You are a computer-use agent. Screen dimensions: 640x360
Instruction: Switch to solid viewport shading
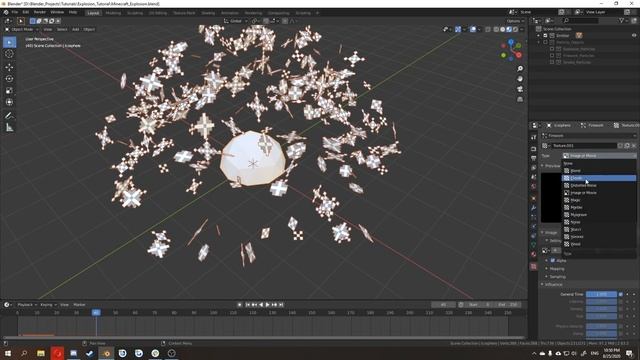click(x=502, y=29)
